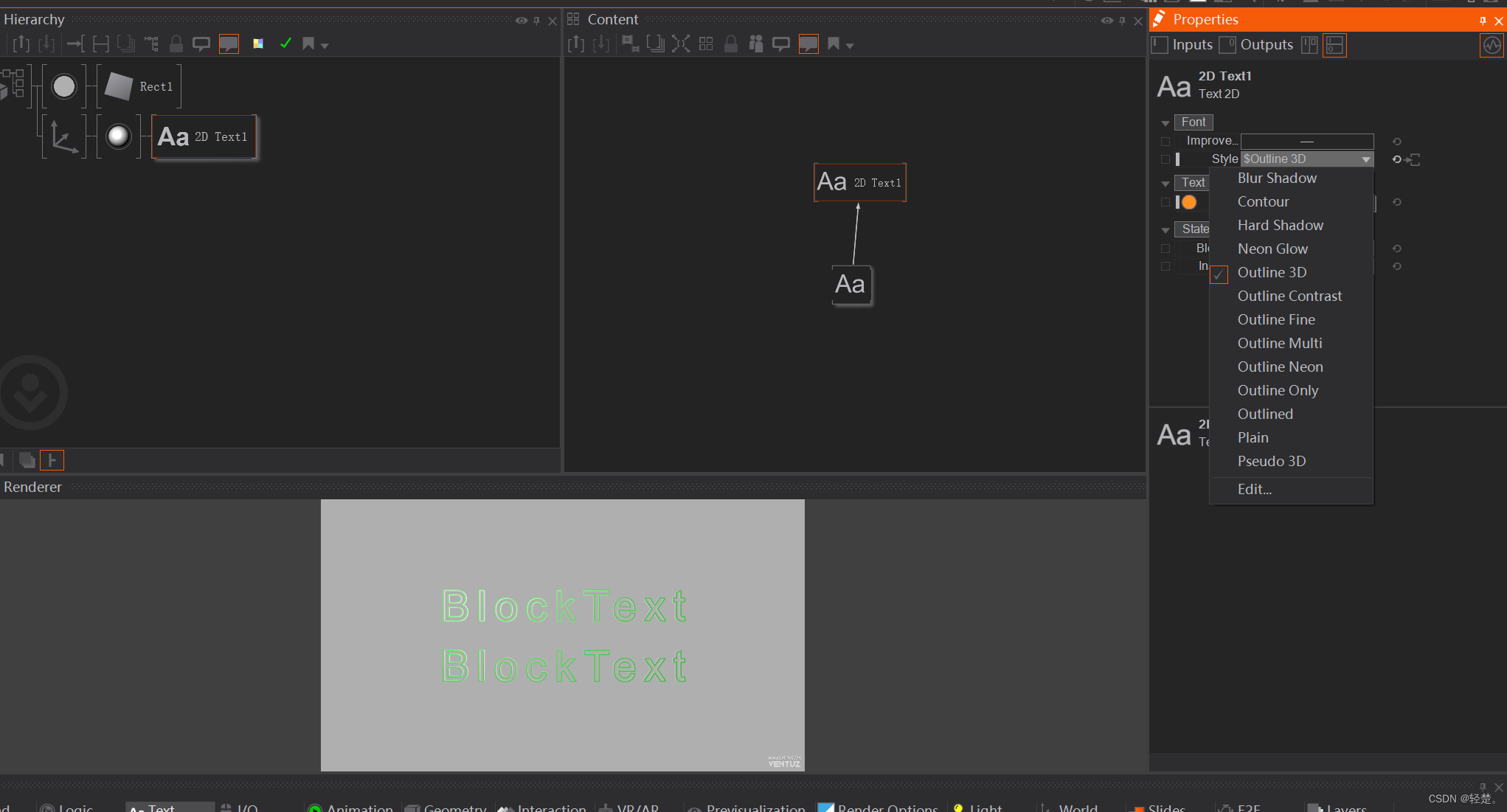Open the Style combo box dropdown arrow
The height and width of the screenshot is (812, 1507).
1365,159
